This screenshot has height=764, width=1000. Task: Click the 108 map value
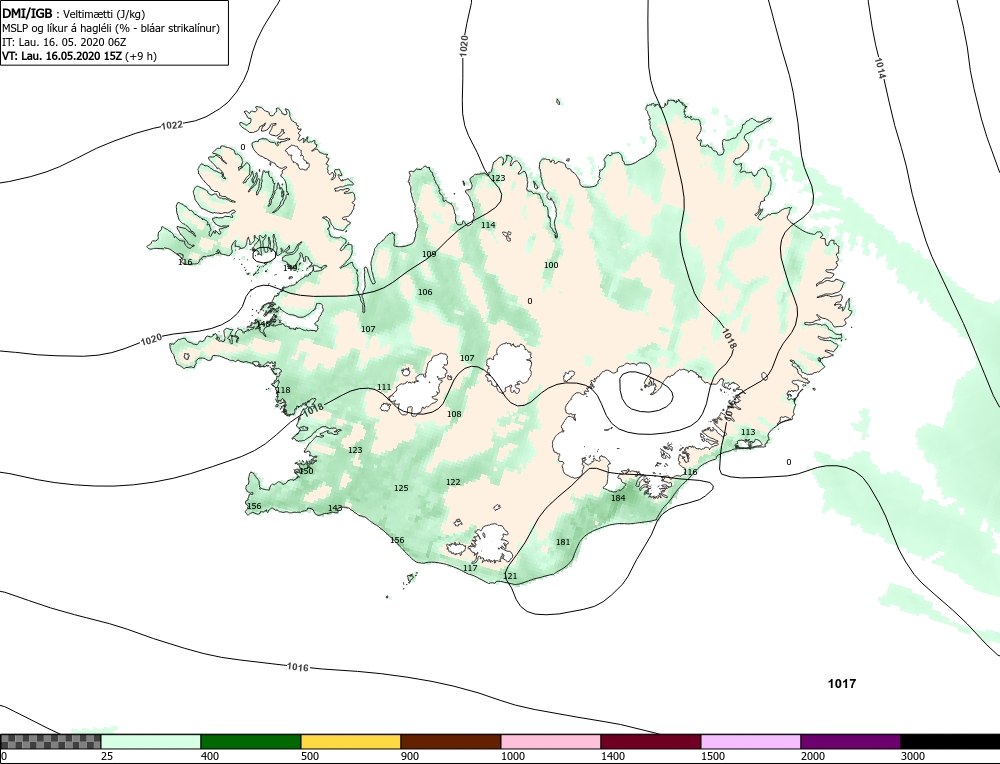pos(454,415)
